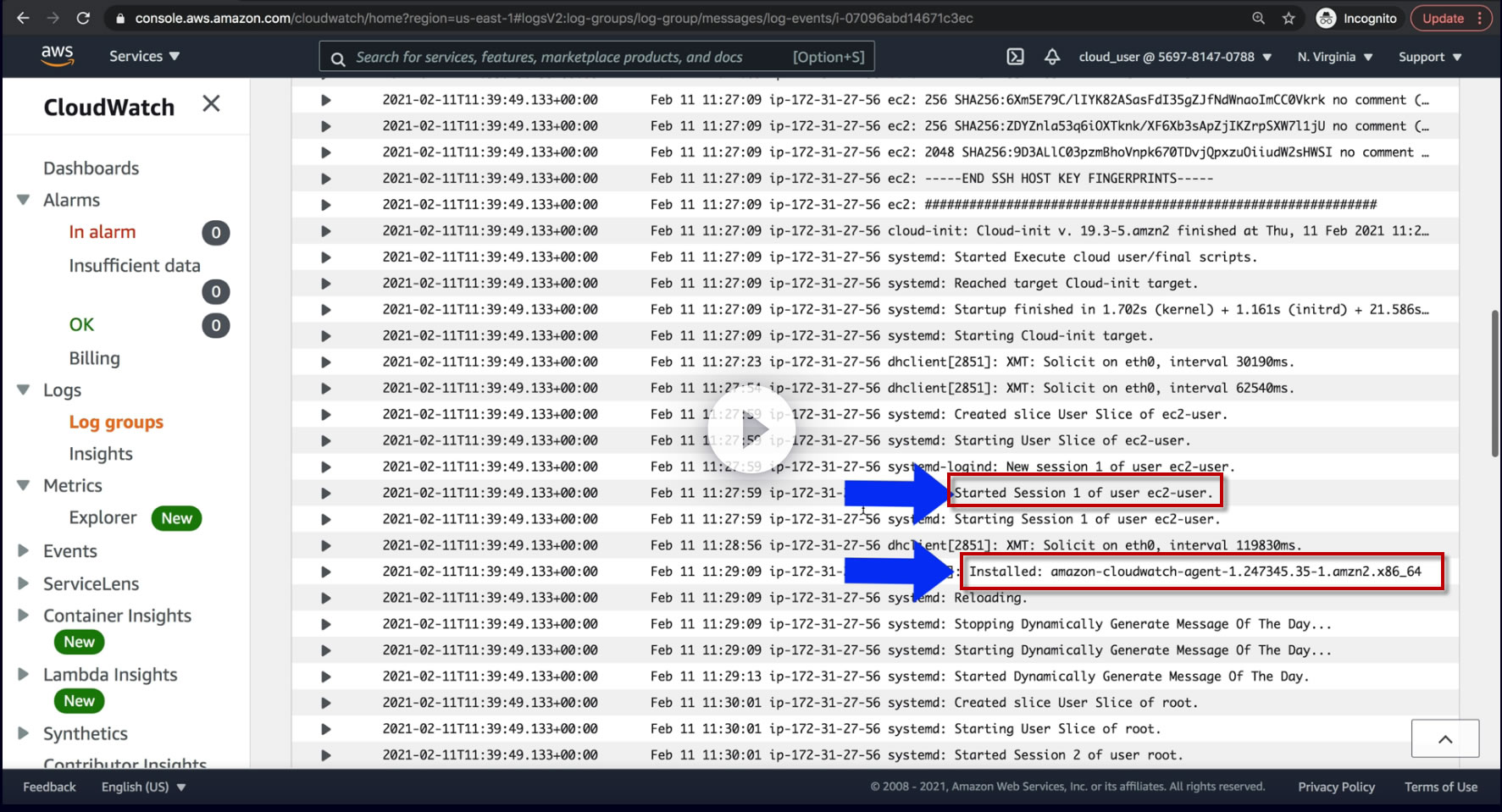Open the N. Virginia region dropdown

[x=1335, y=57]
